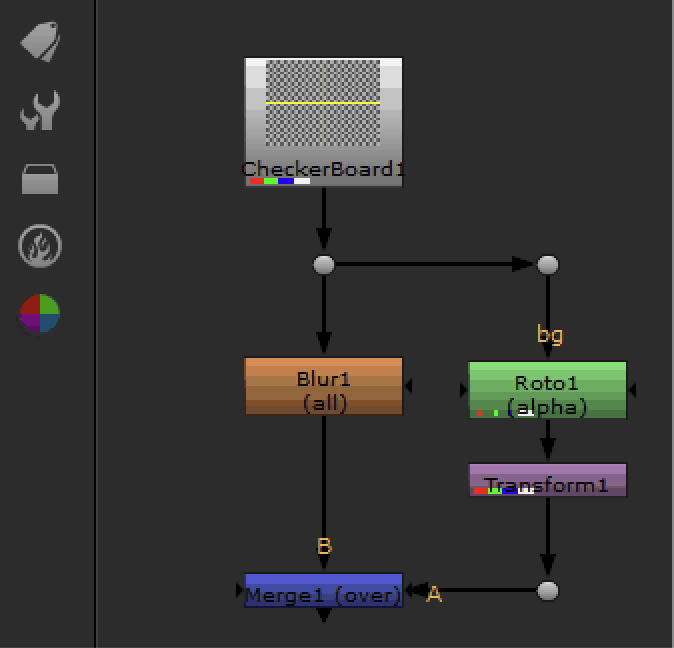674x648 pixels.
Task: Click the four-color circle toolbar icon
Action: pos(40,314)
